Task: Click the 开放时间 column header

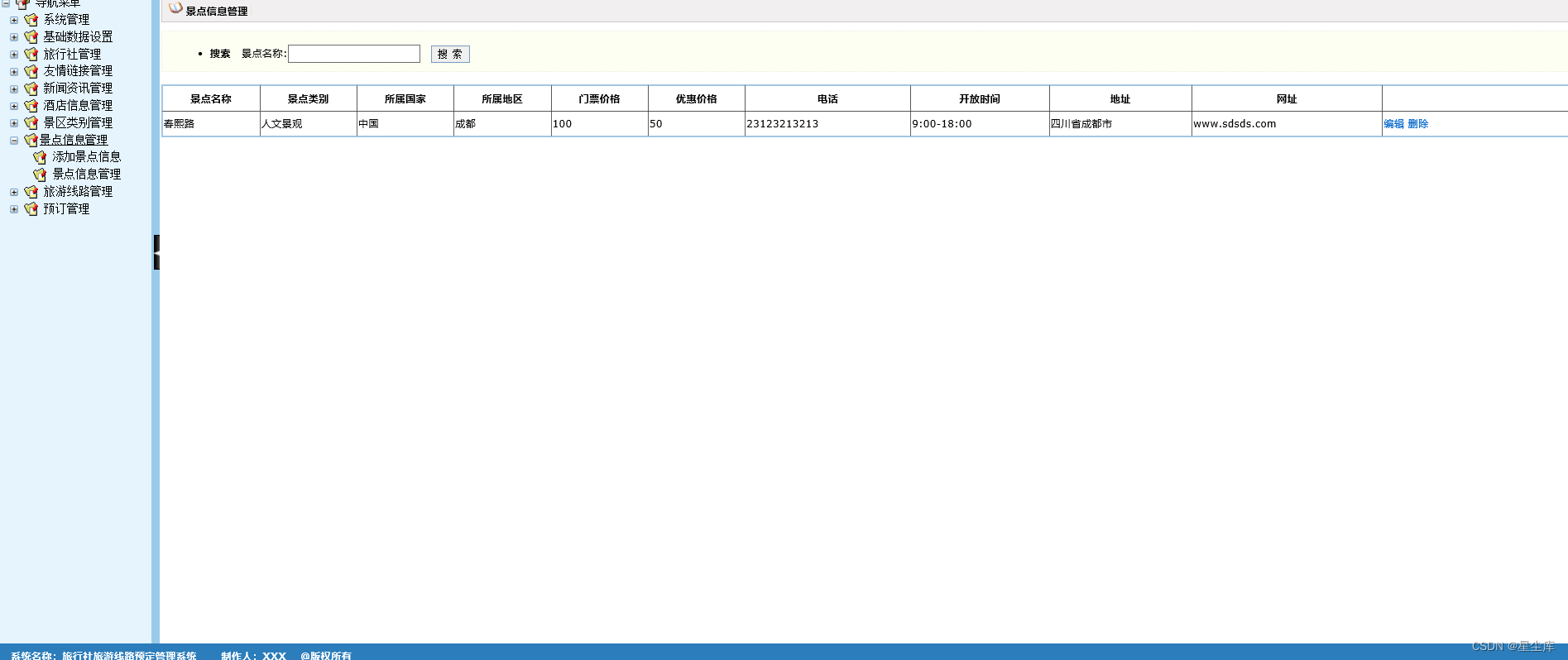Action: [980, 98]
